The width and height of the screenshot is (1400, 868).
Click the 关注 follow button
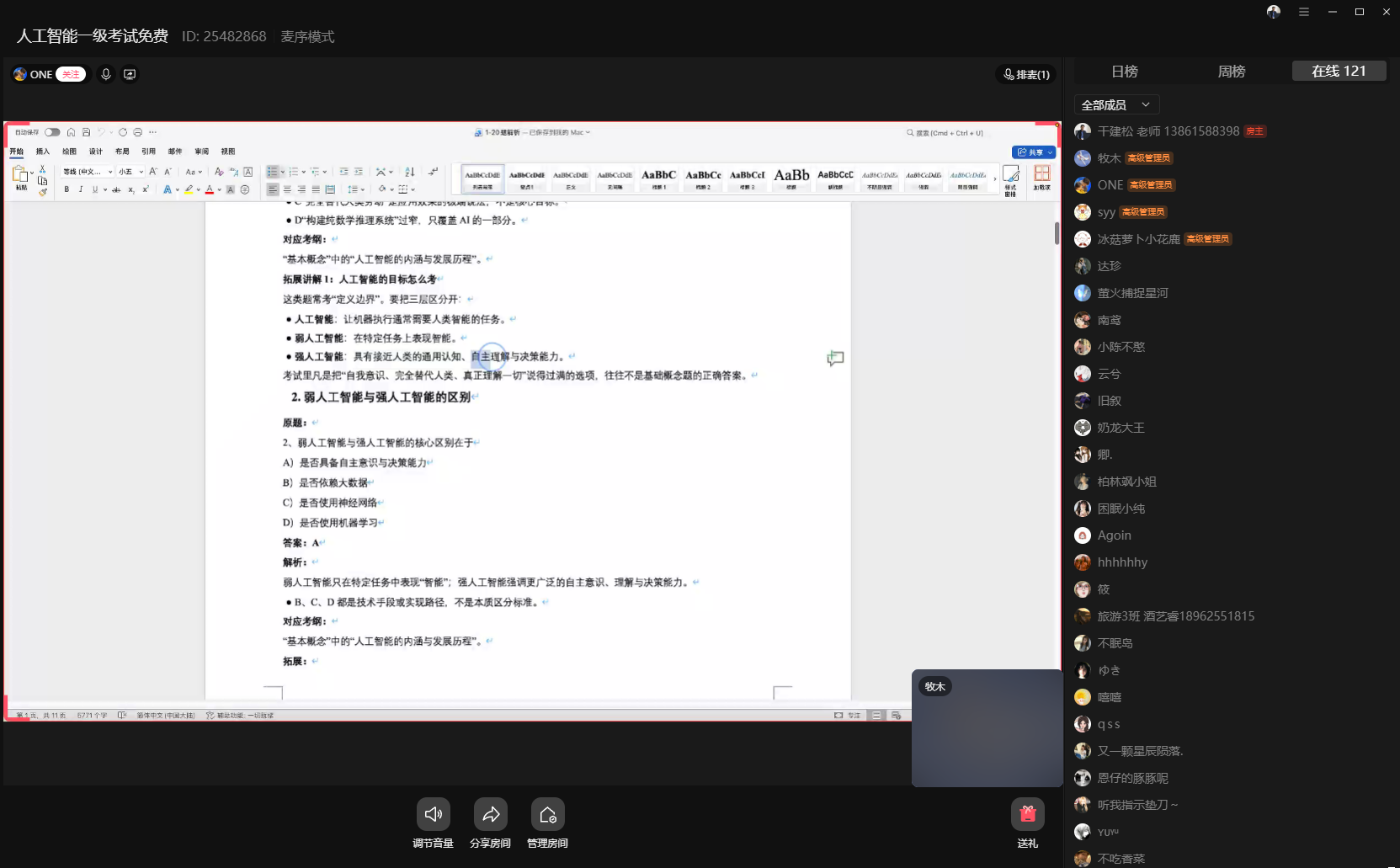tap(71, 74)
